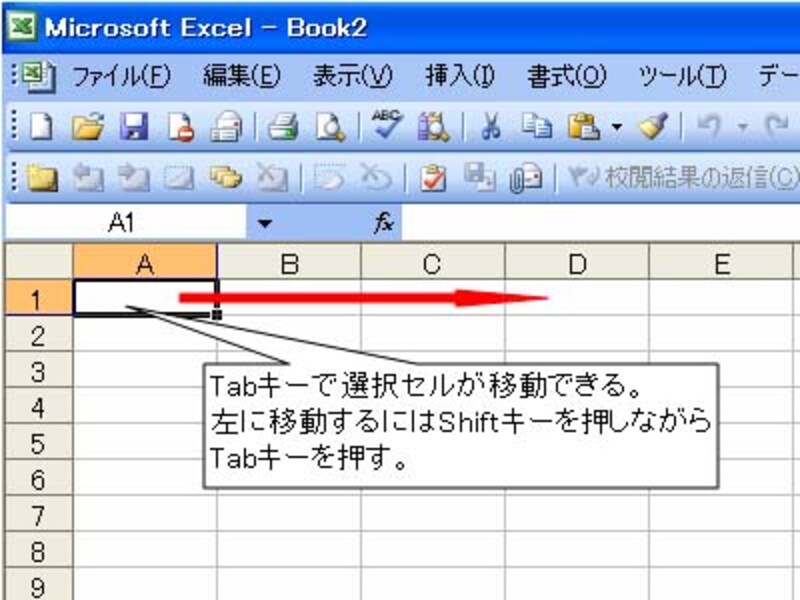Click the Name Box showing A1
This screenshot has height=600, width=800.
pos(125,222)
